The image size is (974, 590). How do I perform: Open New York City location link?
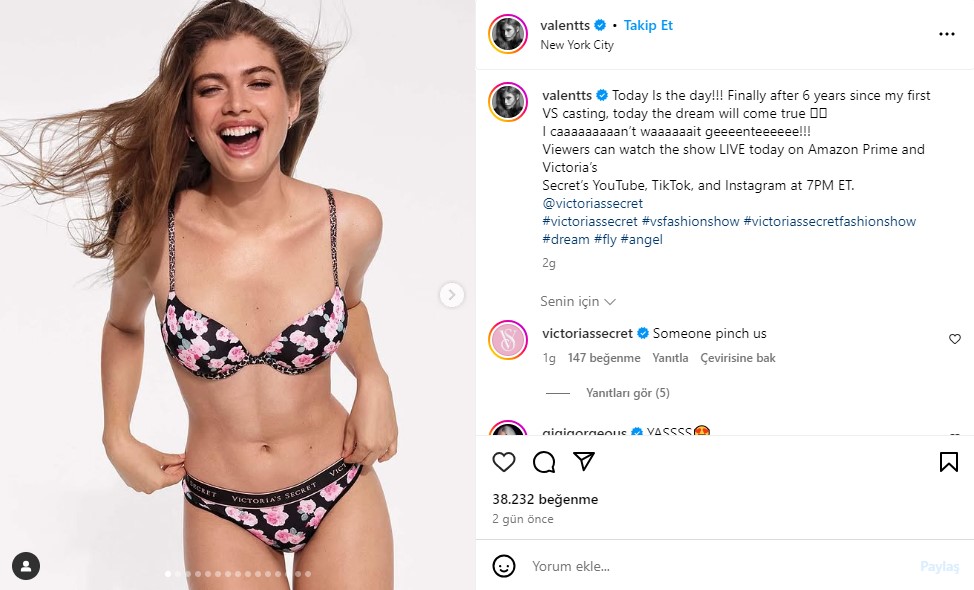pos(577,45)
